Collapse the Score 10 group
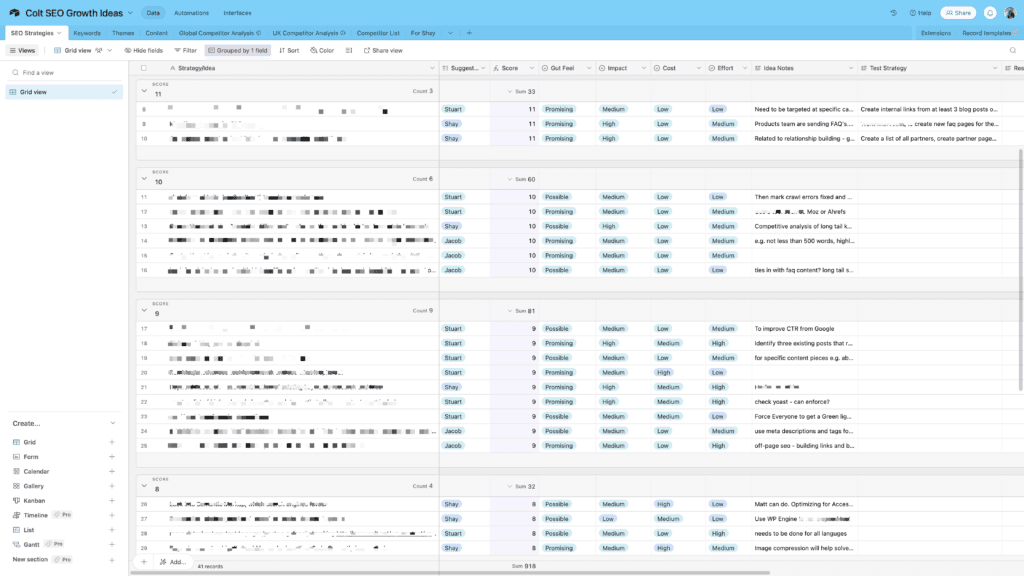The image size is (1024, 576). click(144, 178)
